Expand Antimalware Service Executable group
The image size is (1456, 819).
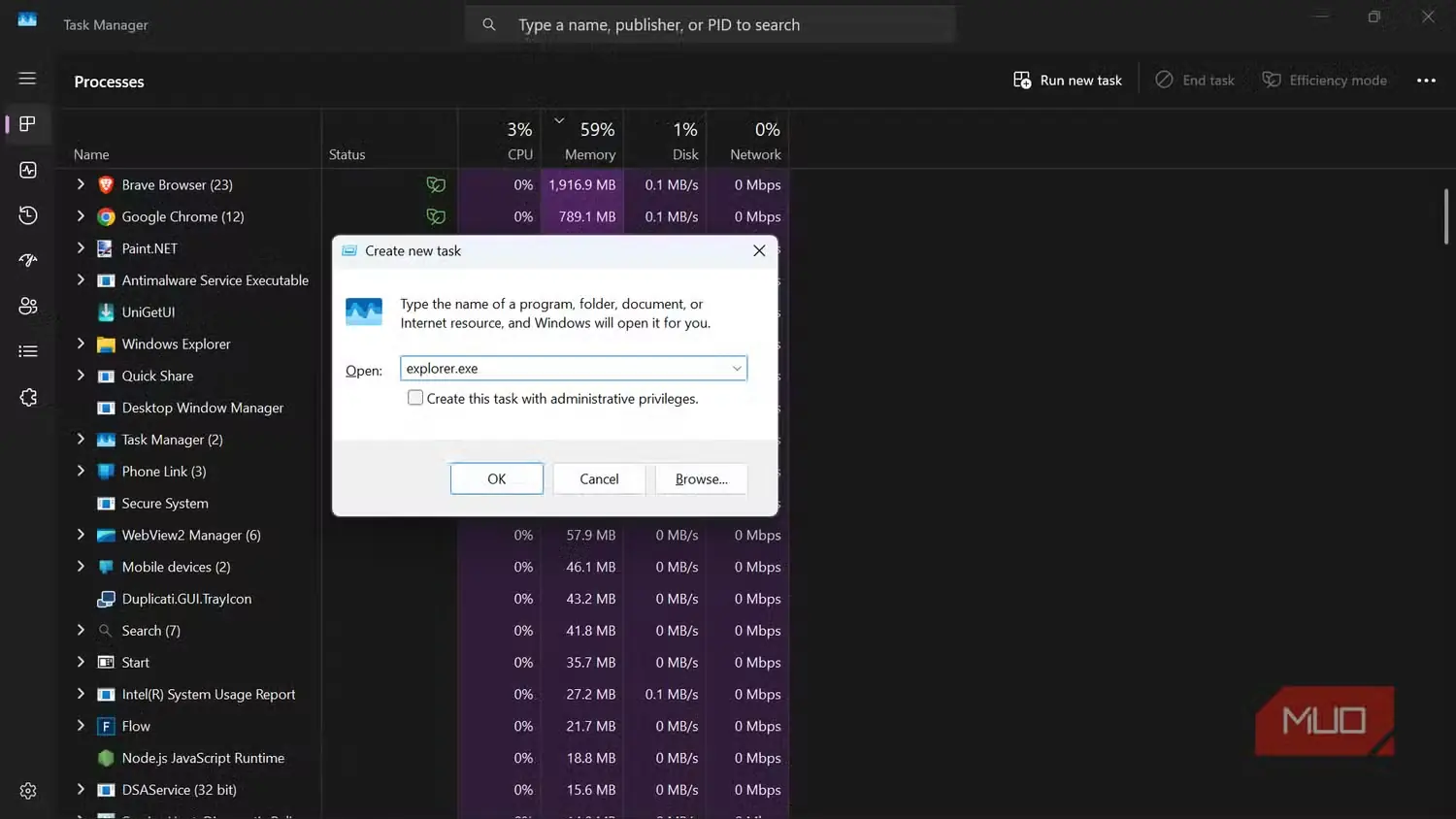tap(81, 280)
